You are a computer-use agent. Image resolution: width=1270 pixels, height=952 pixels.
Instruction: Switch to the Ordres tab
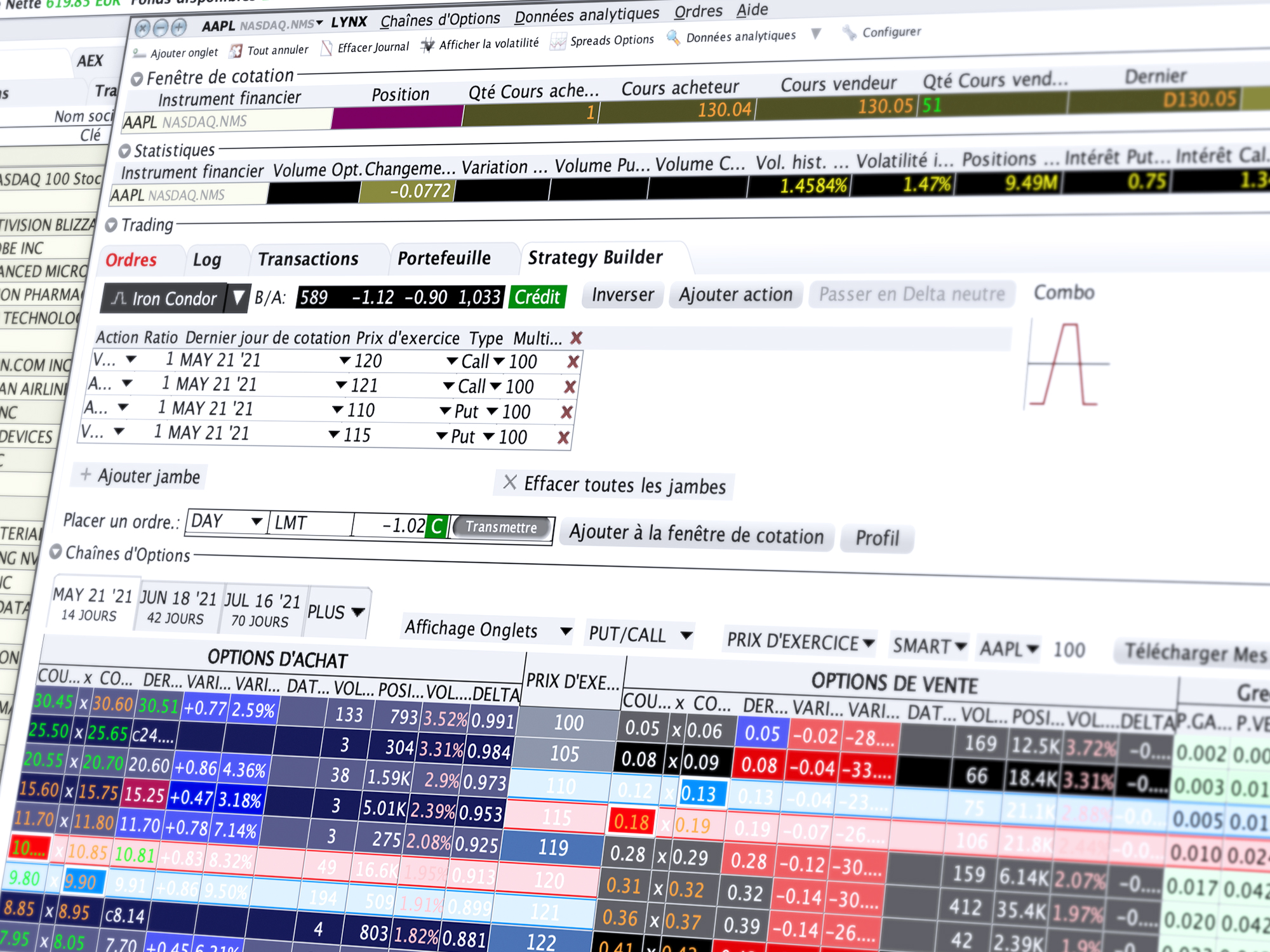131,260
